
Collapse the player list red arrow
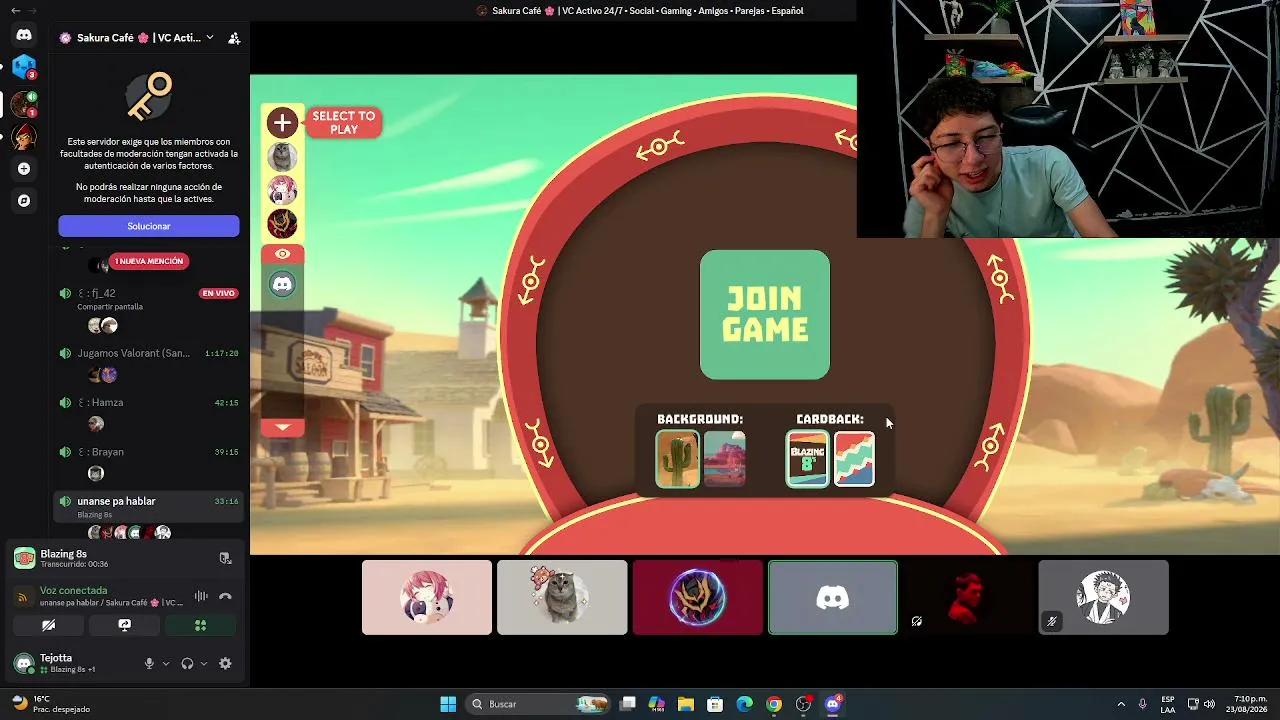(283, 427)
